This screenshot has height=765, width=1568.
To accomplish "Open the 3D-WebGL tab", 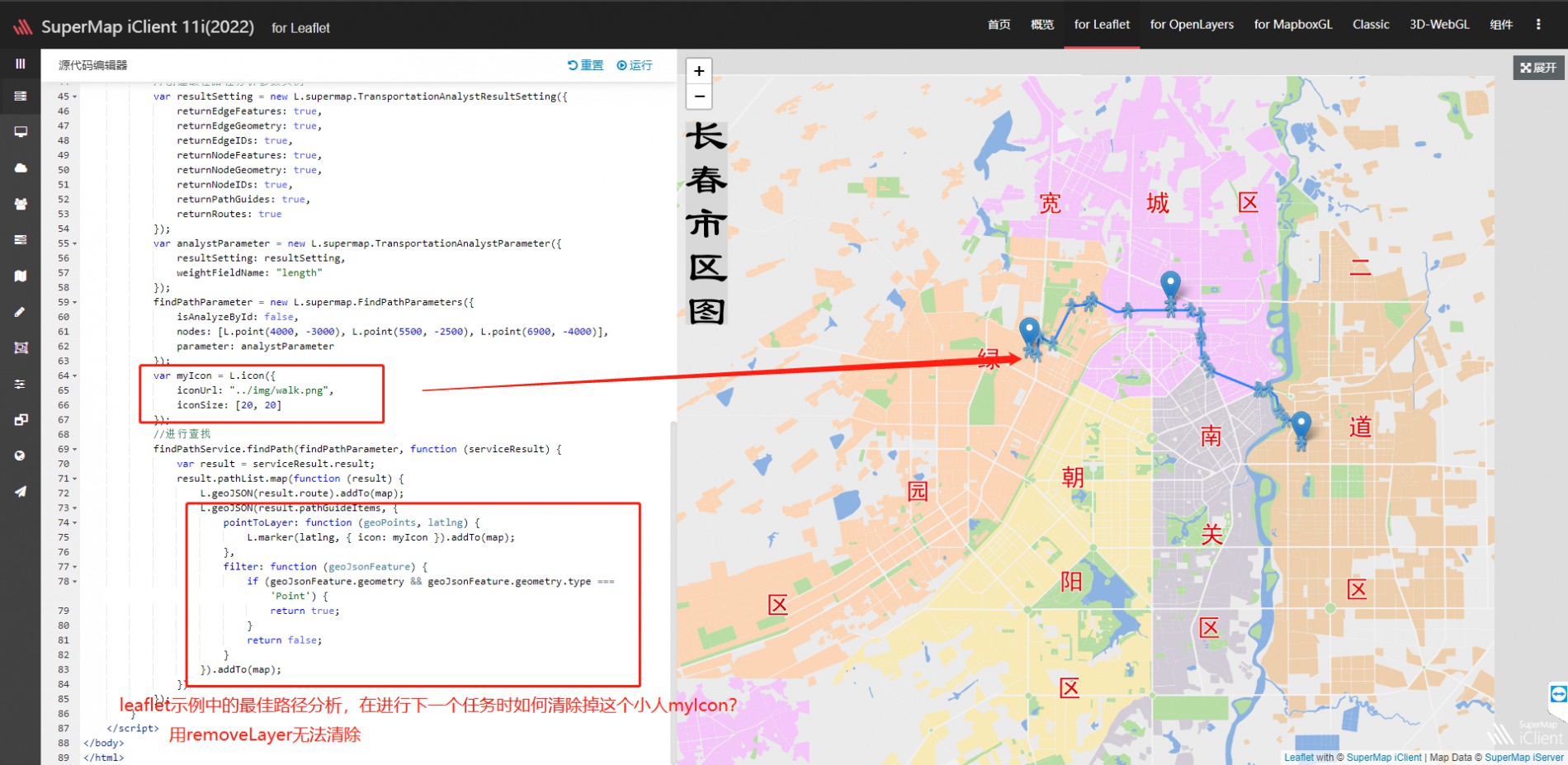I will coord(1439,25).
